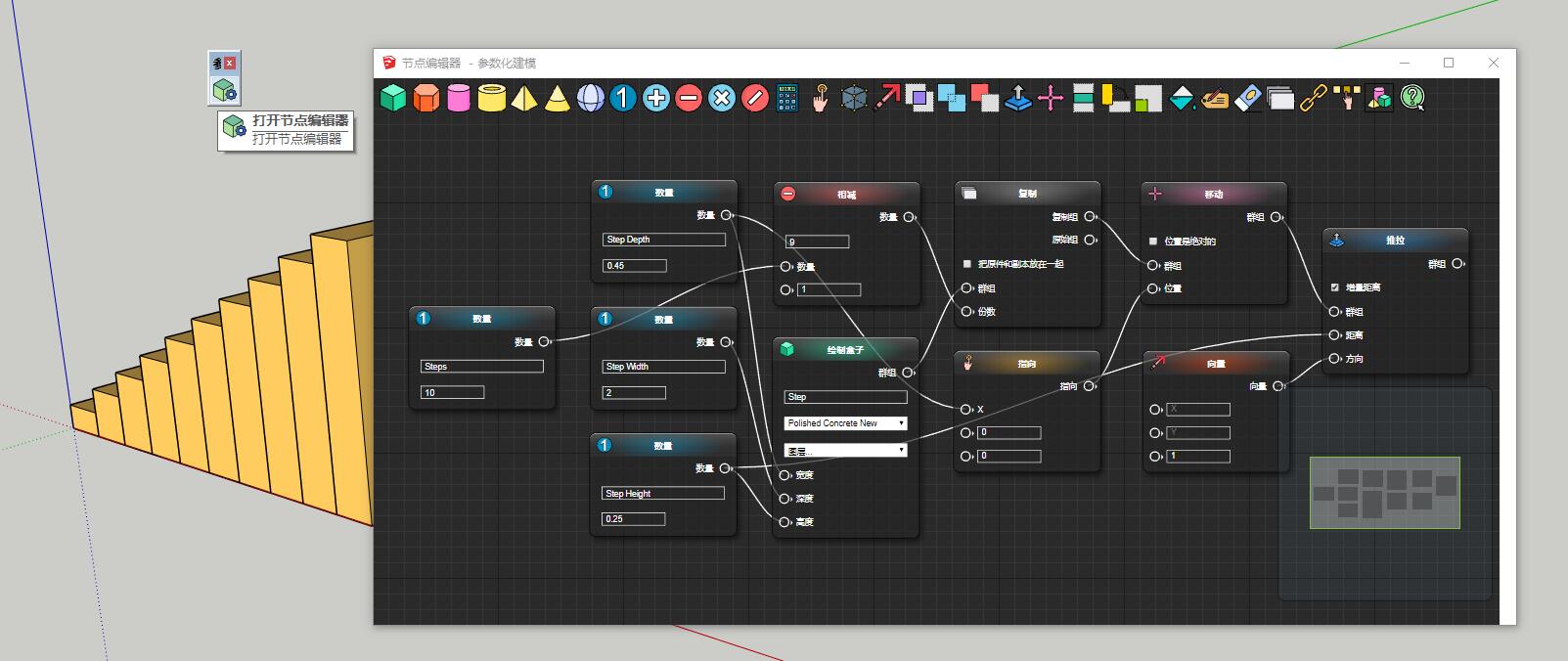Viewport: 1568px width, 661px height.
Task: Add a move node (pink arrows)
Action: 1051,98
